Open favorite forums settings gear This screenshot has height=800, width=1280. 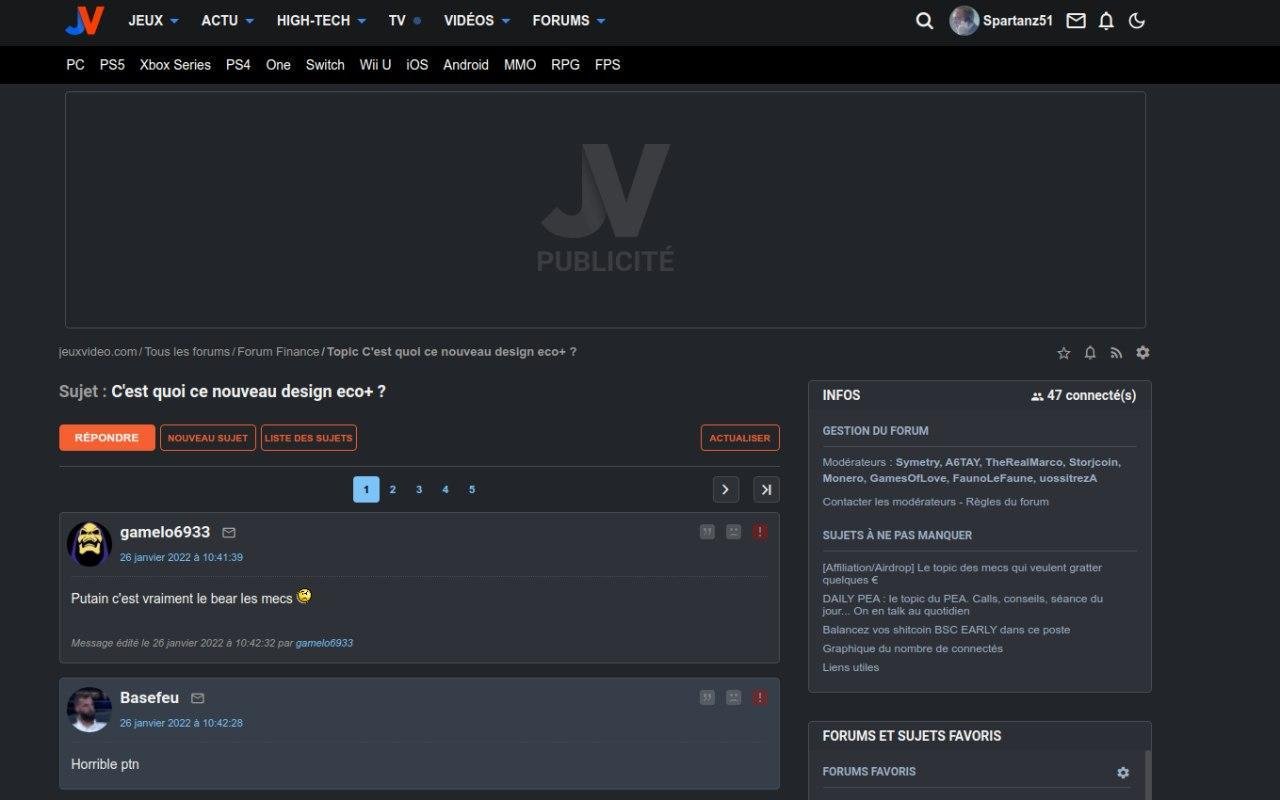tap(1123, 773)
